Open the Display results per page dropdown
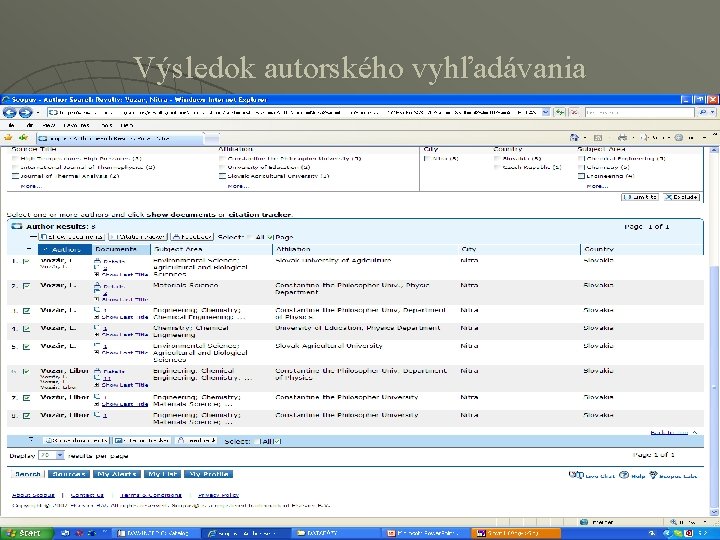 click(x=51, y=455)
